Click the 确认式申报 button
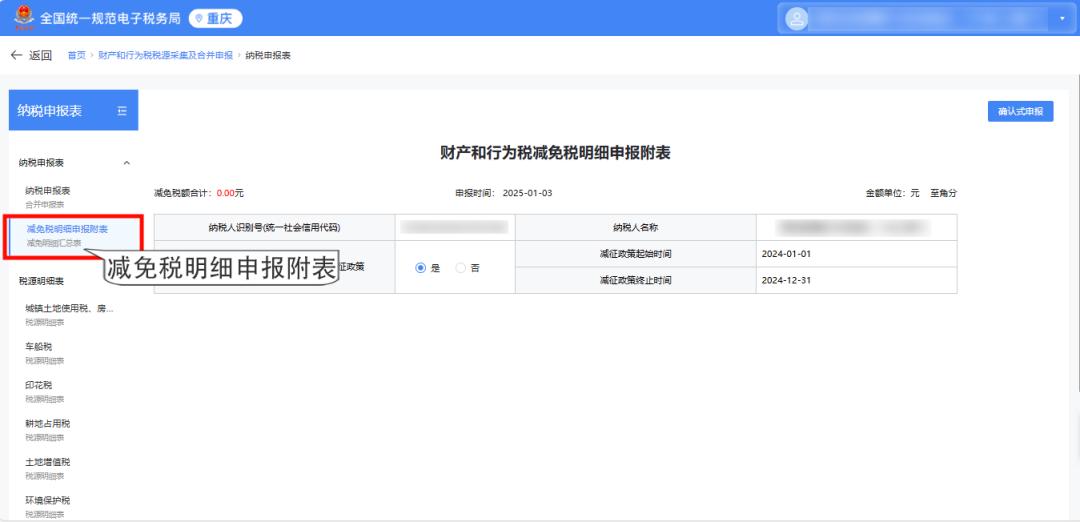This screenshot has width=1080, height=522. click(x=1019, y=112)
